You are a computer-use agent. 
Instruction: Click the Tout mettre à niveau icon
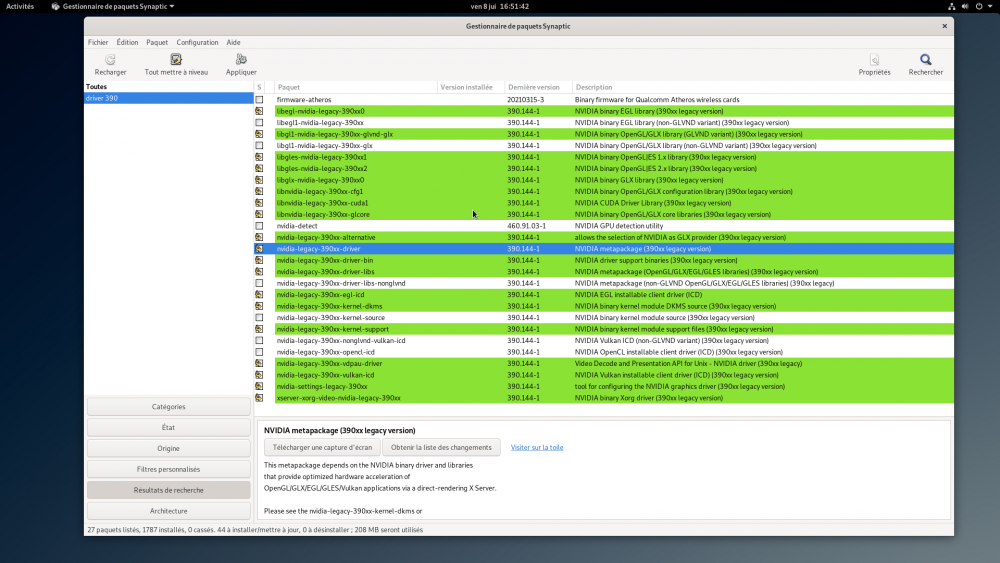176,60
